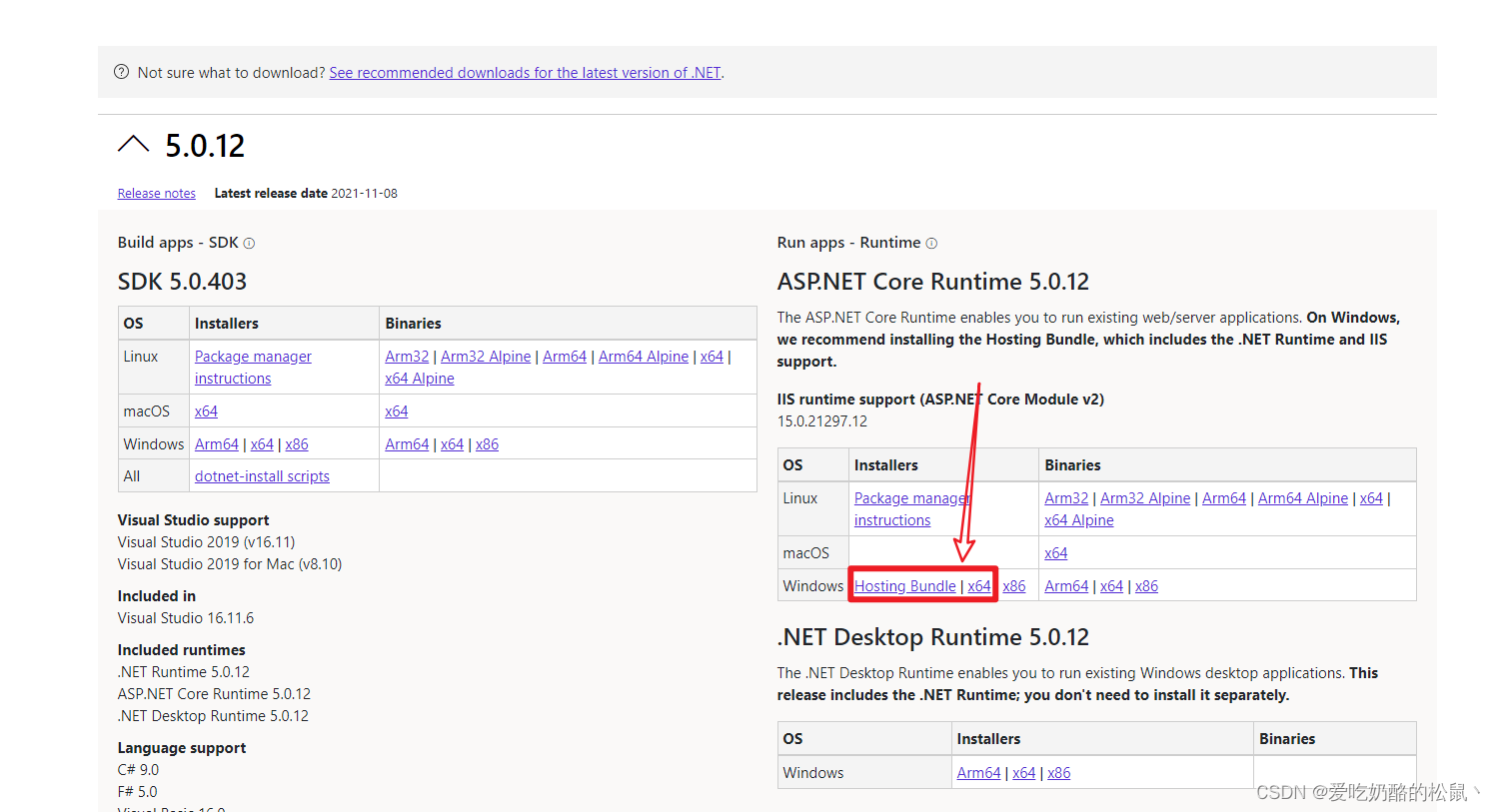Open ASP.NET Core Linux Package manager instructions
Viewport: 1495px width, 812px height.
tap(912, 509)
